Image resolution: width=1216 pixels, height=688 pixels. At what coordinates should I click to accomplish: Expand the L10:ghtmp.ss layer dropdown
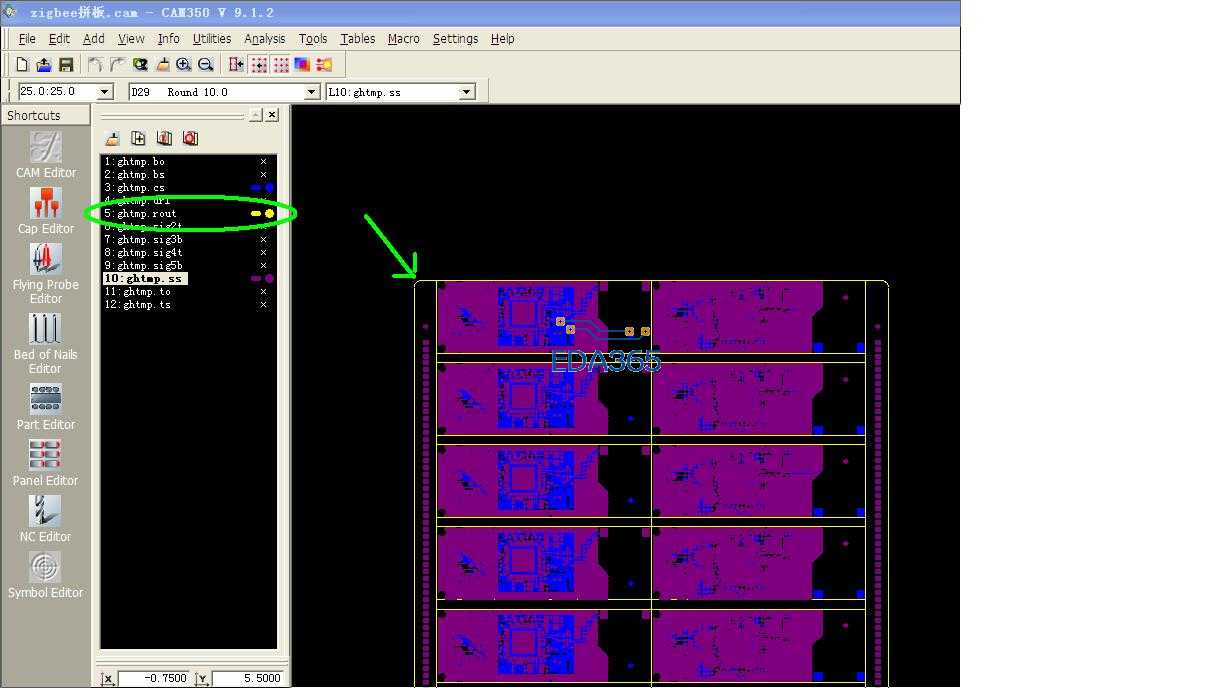click(466, 92)
